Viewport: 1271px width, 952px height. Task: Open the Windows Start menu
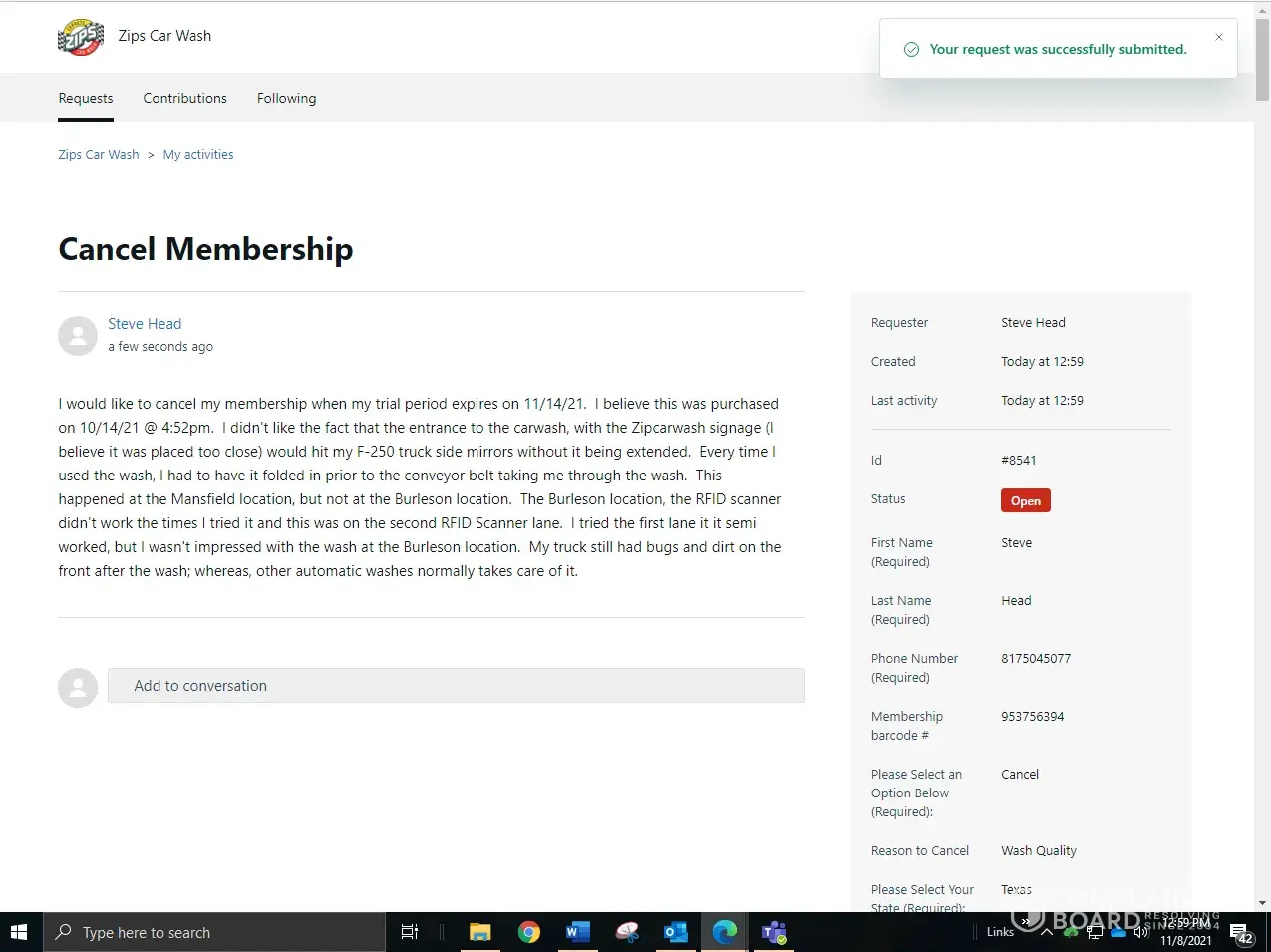20,932
